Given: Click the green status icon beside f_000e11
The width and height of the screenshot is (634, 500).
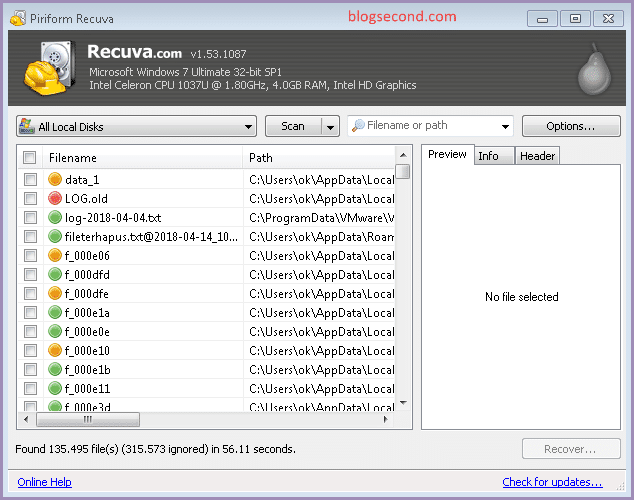Looking at the screenshot, I should pos(55,388).
